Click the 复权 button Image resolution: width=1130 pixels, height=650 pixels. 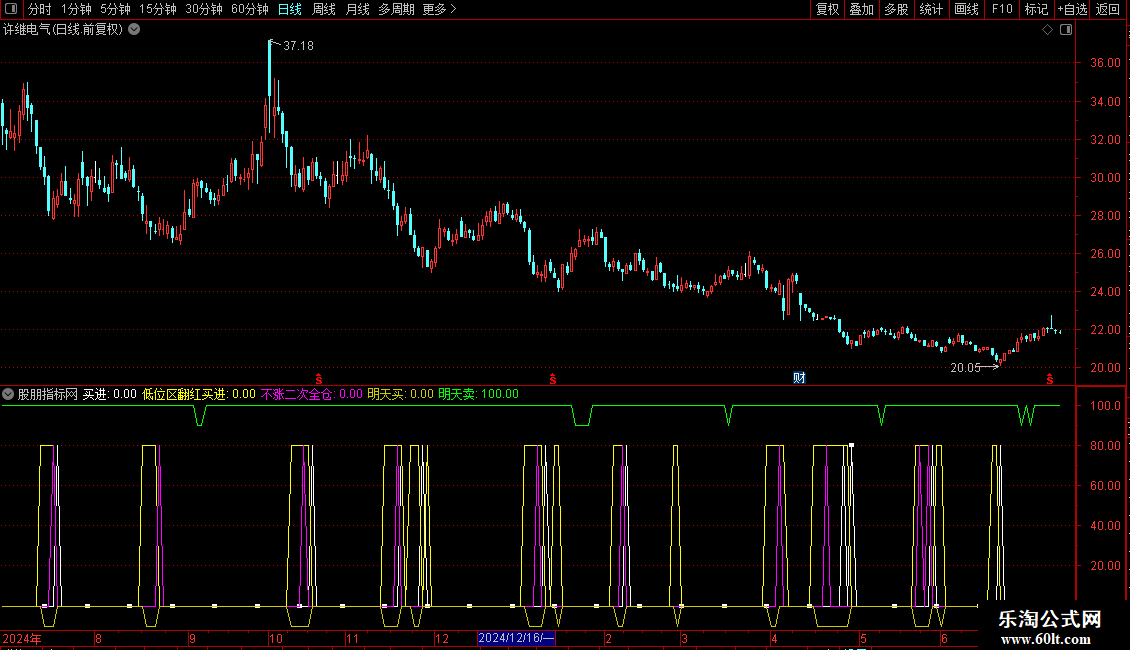pos(827,9)
